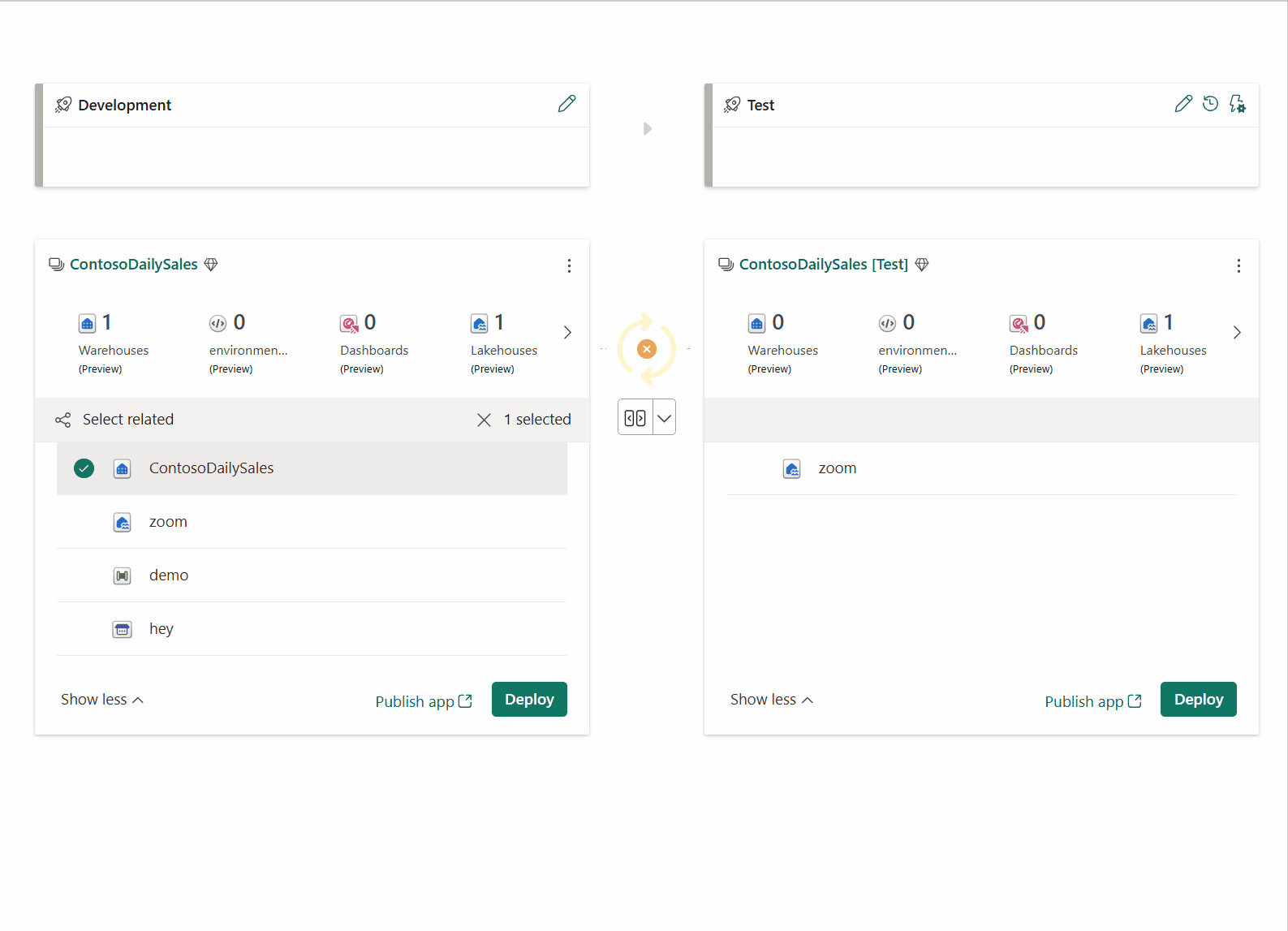Select the zoom lakehouse in Development
Image resolution: width=1288 pixels, height=931 pixels.
[312, 522]
